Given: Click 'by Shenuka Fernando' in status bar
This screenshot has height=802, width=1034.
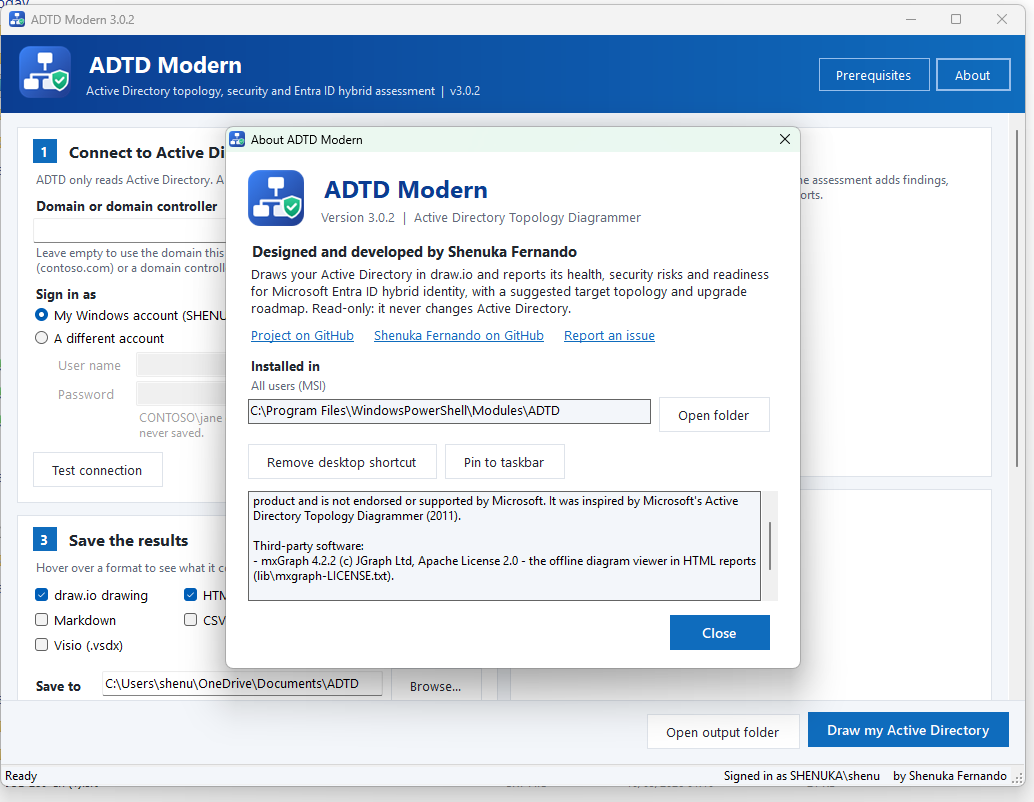Looking at the screenshot, I should [x=950, y=776].
